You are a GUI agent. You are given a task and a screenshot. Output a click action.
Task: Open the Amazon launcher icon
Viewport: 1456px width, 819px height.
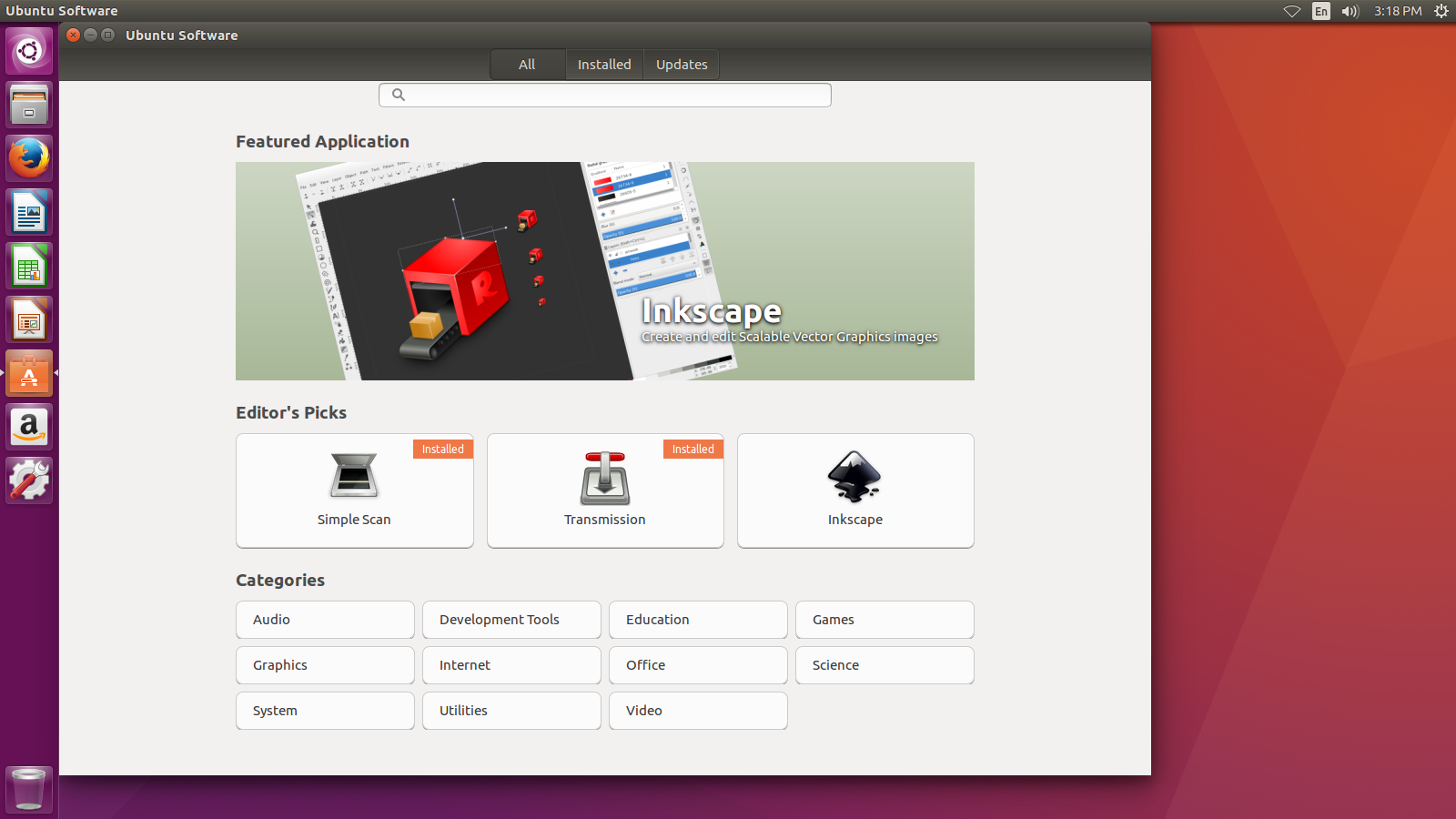29,427
